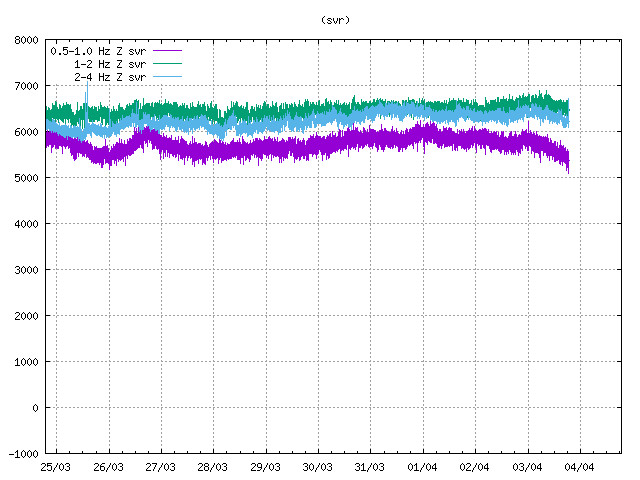The height and width of the screenshot is (480, 640).
Task: Select the "2-4 Hz Z svr" legend label
Action: click(x=110, y=76)
